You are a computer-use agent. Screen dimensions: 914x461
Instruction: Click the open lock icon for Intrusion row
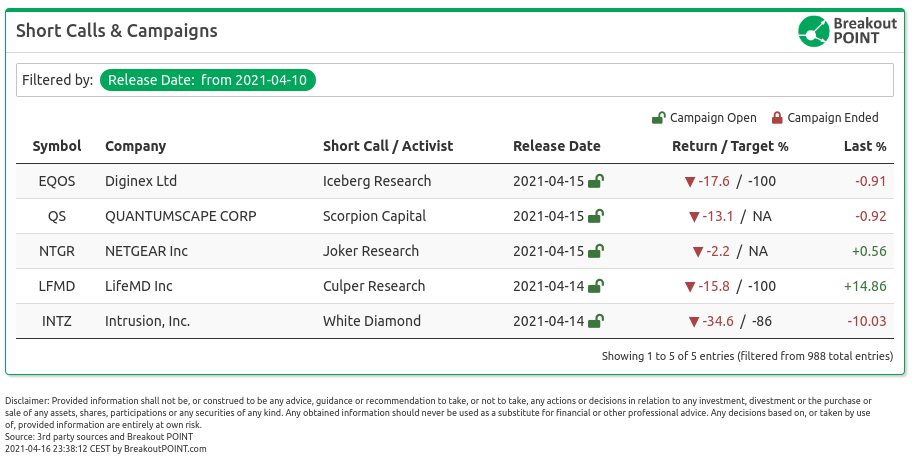[x=595, y=321]
